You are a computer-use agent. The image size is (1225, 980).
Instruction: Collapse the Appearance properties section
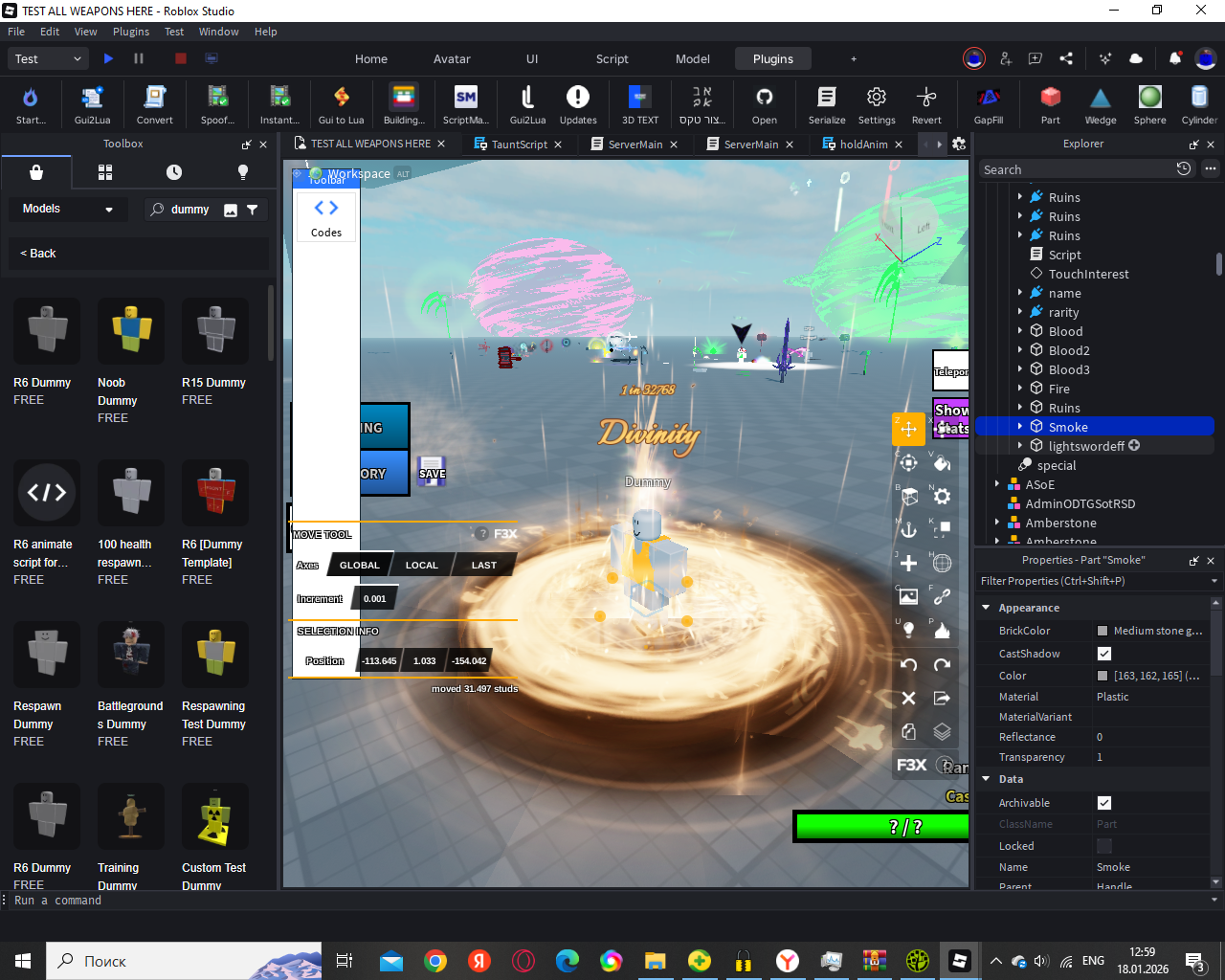987,608
